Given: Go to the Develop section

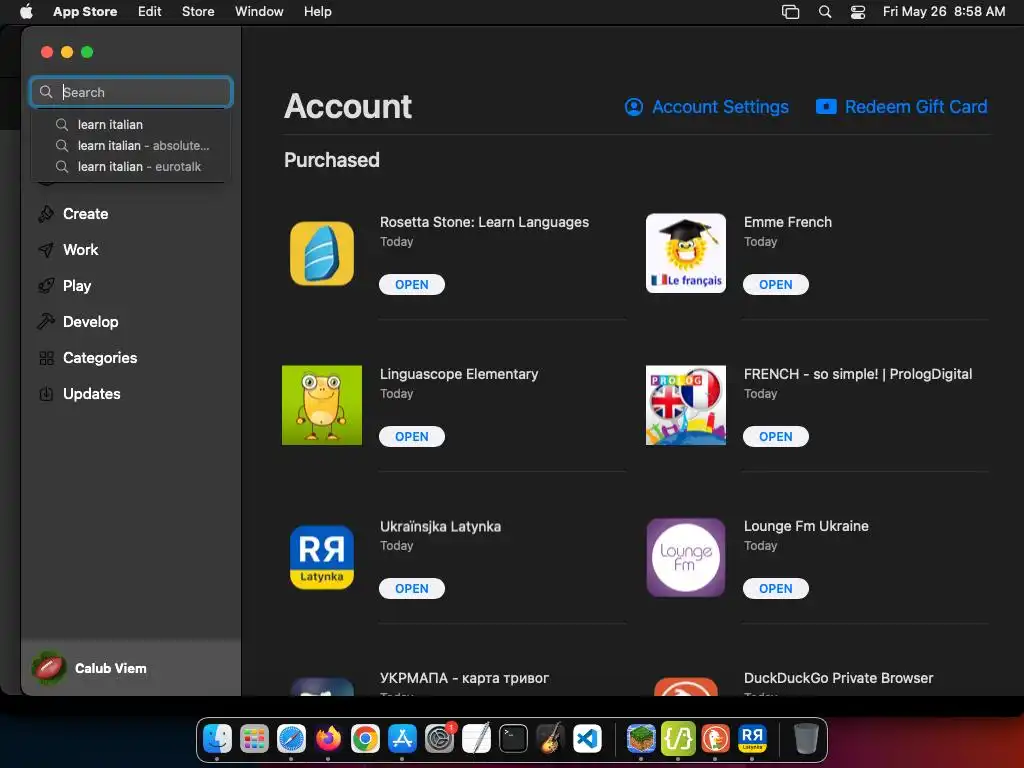Looking at the screenshot, I should point(91,322).
